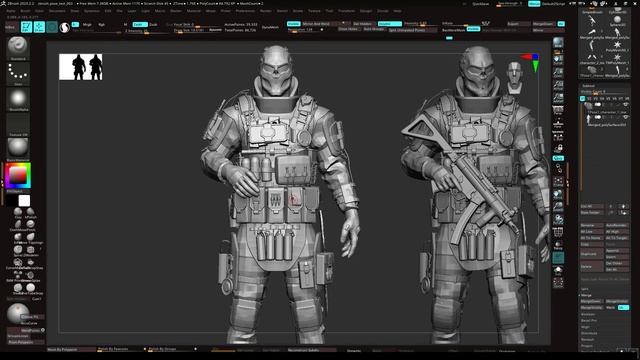Toggle Sculptris Pro swirl icon
Screen dimensions: 640x360
[x=64, y=27]
